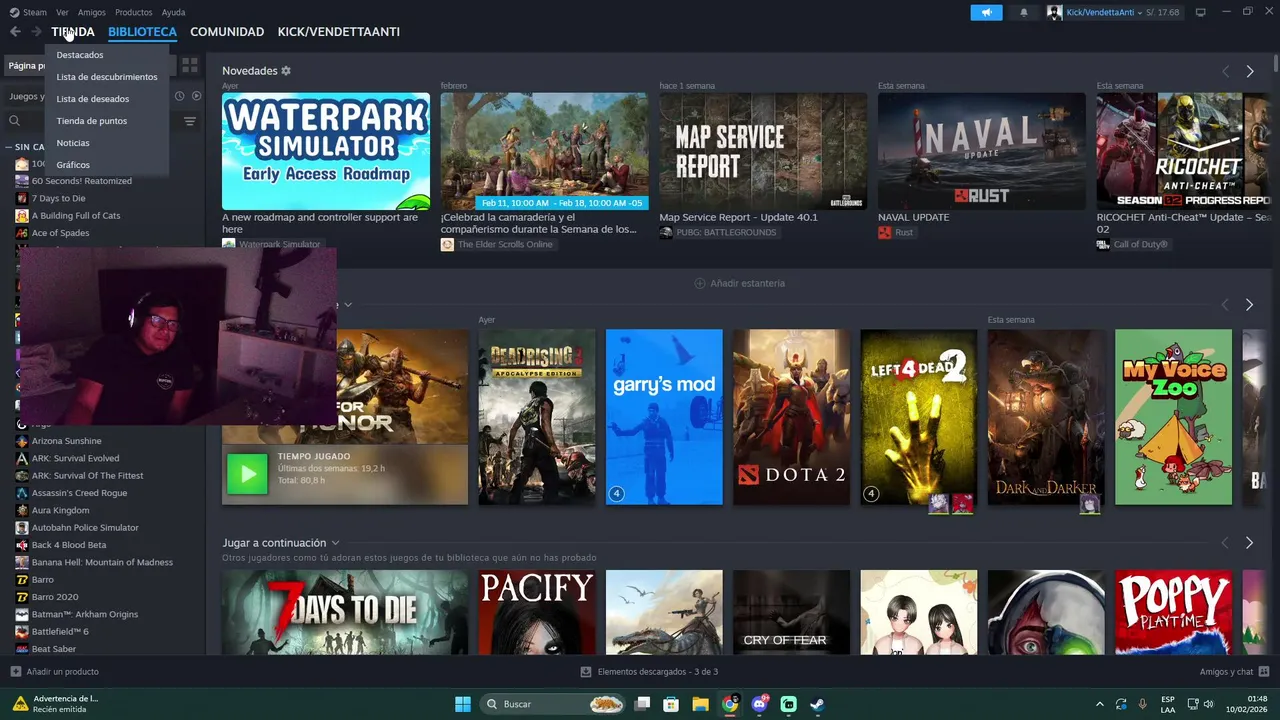Go forward with the navigation forward arrow

click(36, 32)
